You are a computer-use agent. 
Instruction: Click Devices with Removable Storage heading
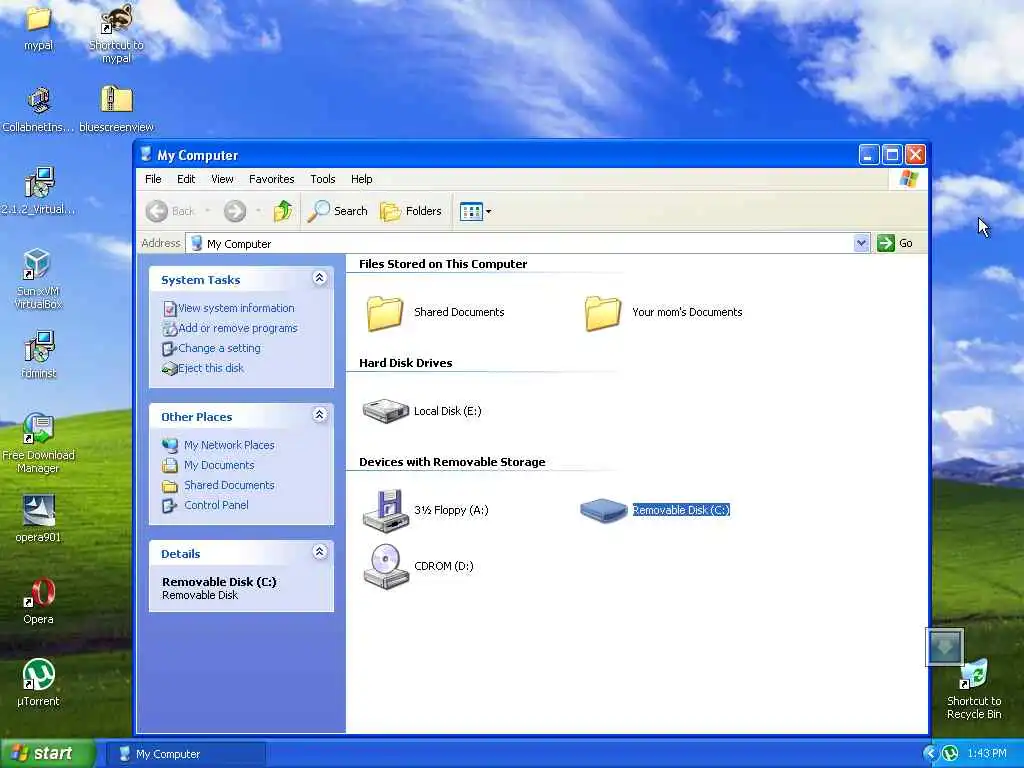coord(452,462)
